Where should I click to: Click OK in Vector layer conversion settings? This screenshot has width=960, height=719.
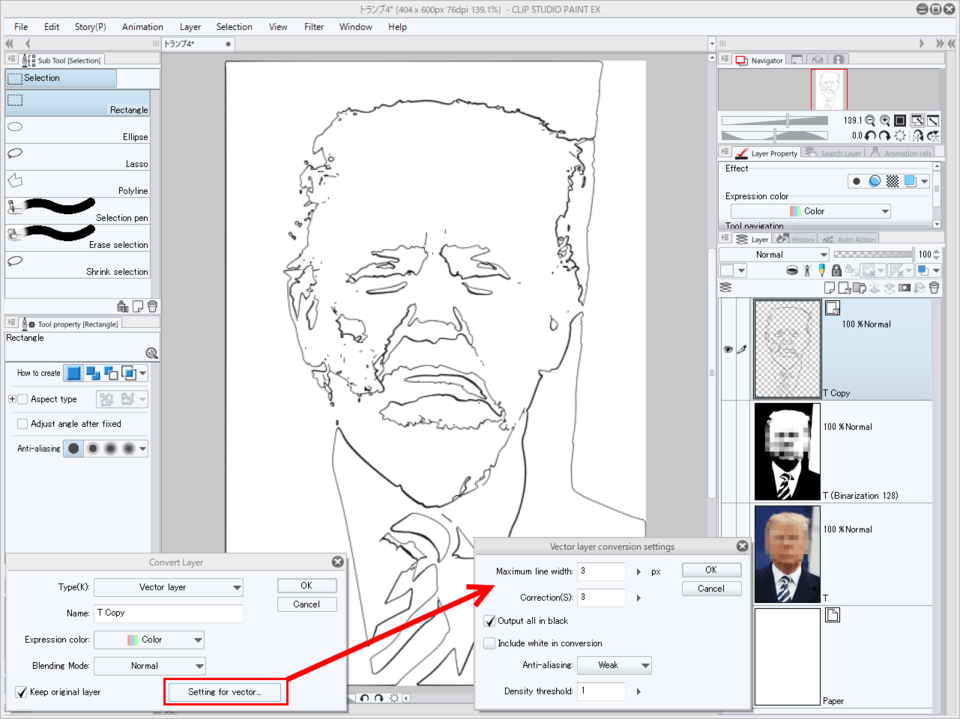click(x=711, y=570)
